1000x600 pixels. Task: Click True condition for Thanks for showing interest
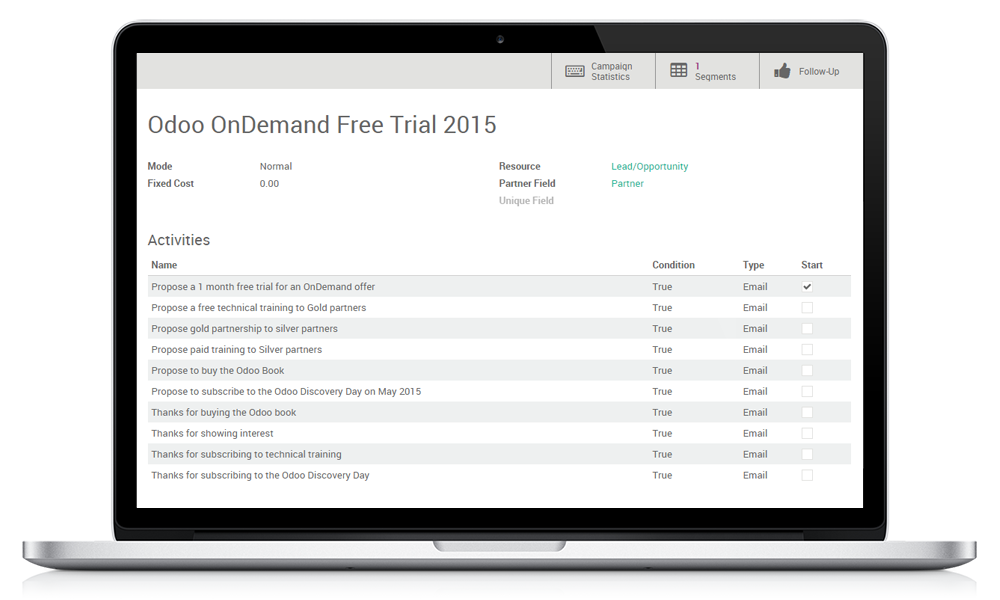[x=662, y=434]
